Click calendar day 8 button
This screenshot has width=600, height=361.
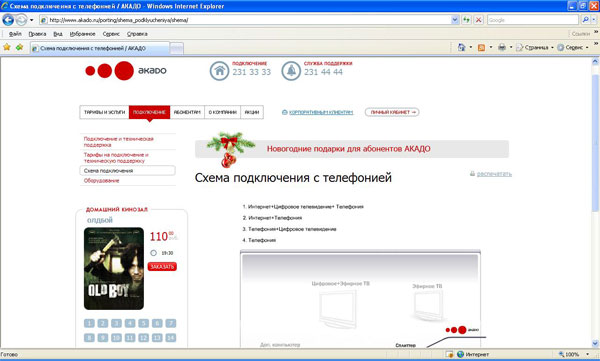pos(89,338)
